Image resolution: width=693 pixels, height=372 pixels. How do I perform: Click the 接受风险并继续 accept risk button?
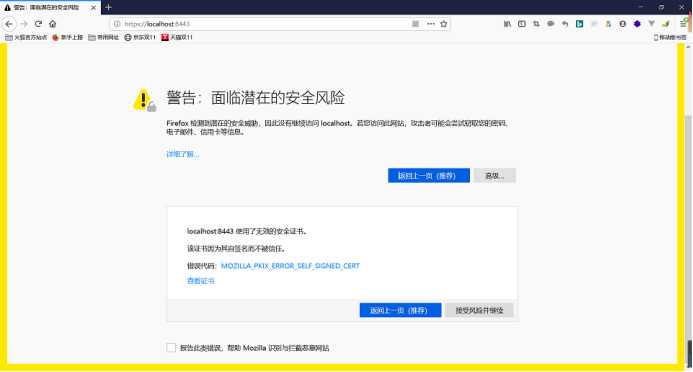(x=480, y=310)
